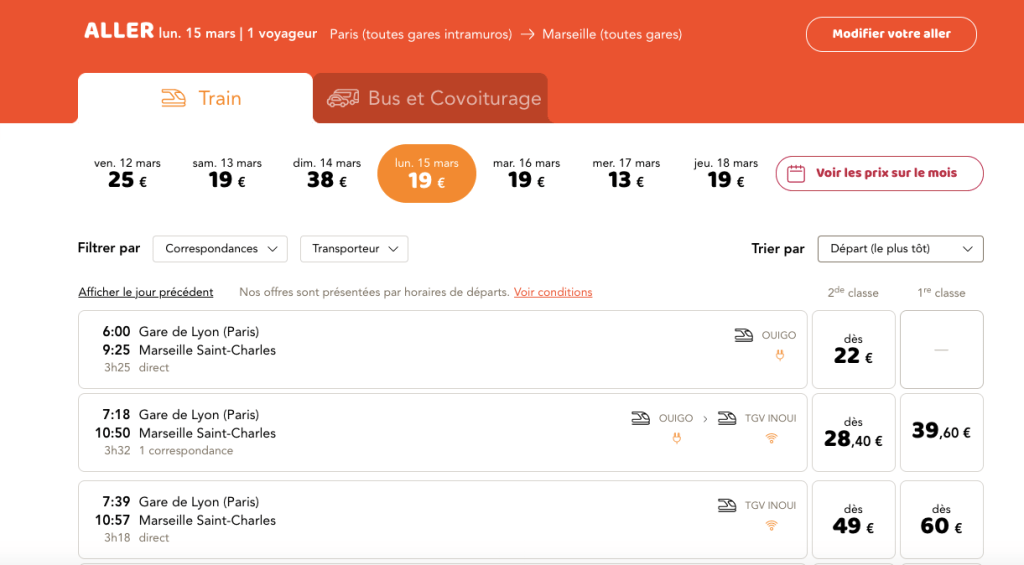Switch to the Bus et Covoiturage tab
The image size is (1024, 565).
coord(431,98)
